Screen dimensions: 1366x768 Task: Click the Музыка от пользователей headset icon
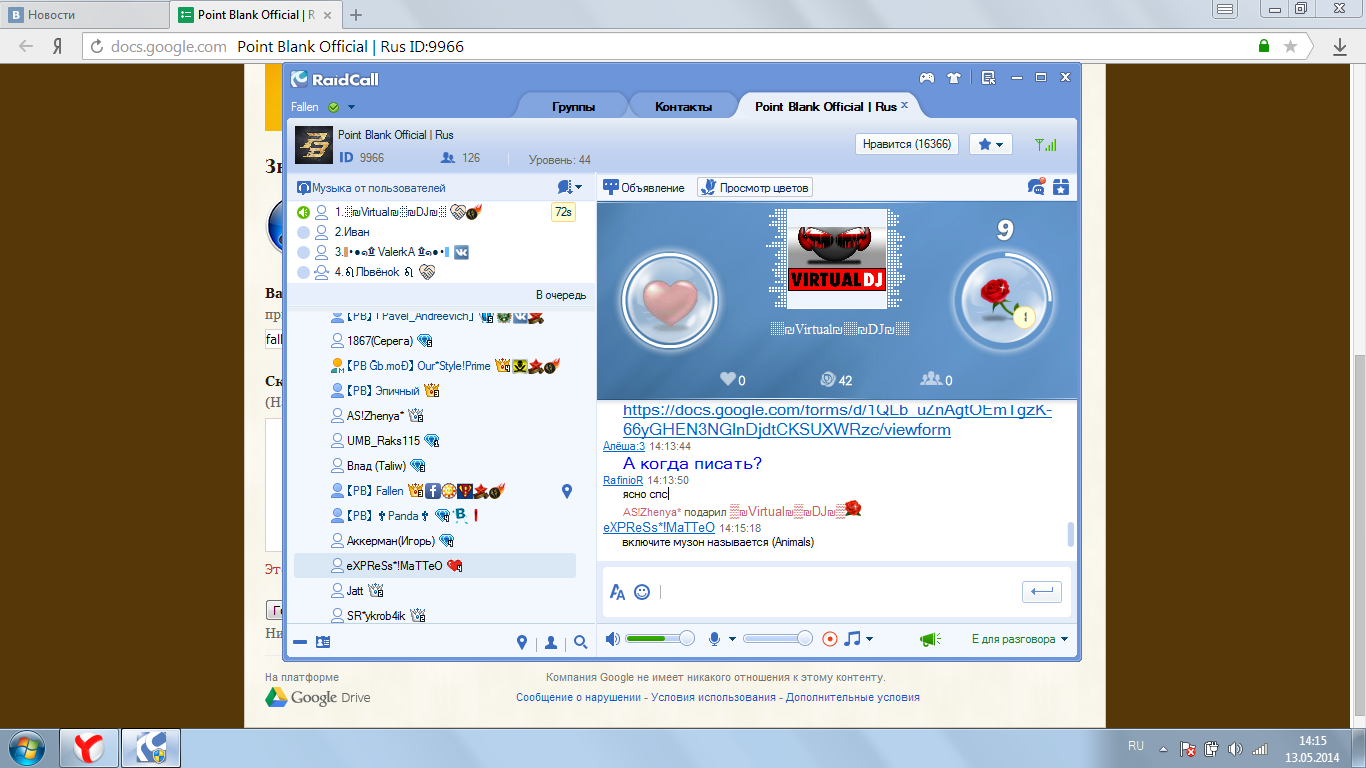[x=303, y=188]
